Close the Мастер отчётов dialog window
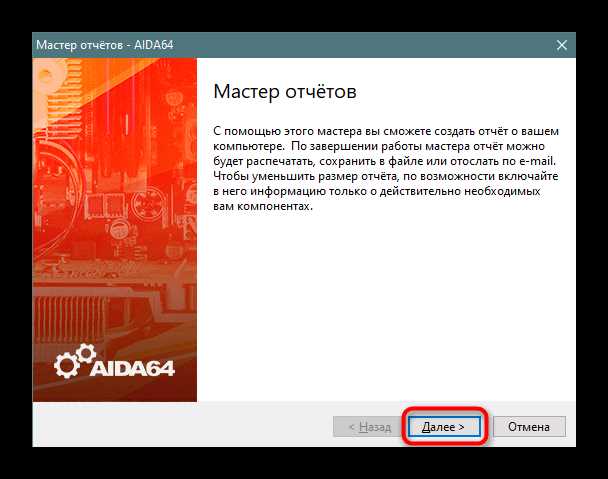Viewport: 608px width, 479px height. click(x=561, y=45)
